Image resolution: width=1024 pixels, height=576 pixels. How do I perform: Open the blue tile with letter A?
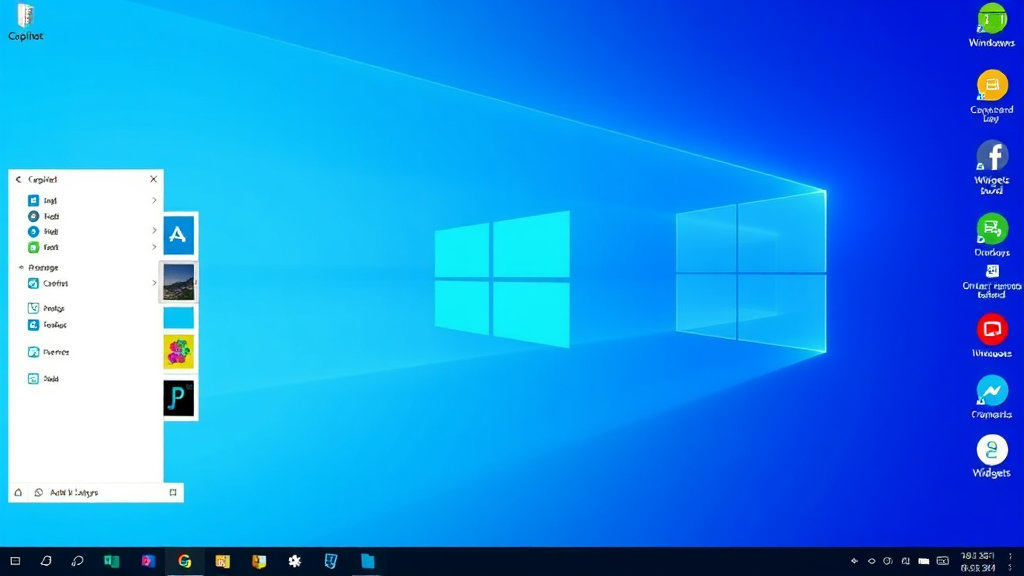(x=178, y=234)
